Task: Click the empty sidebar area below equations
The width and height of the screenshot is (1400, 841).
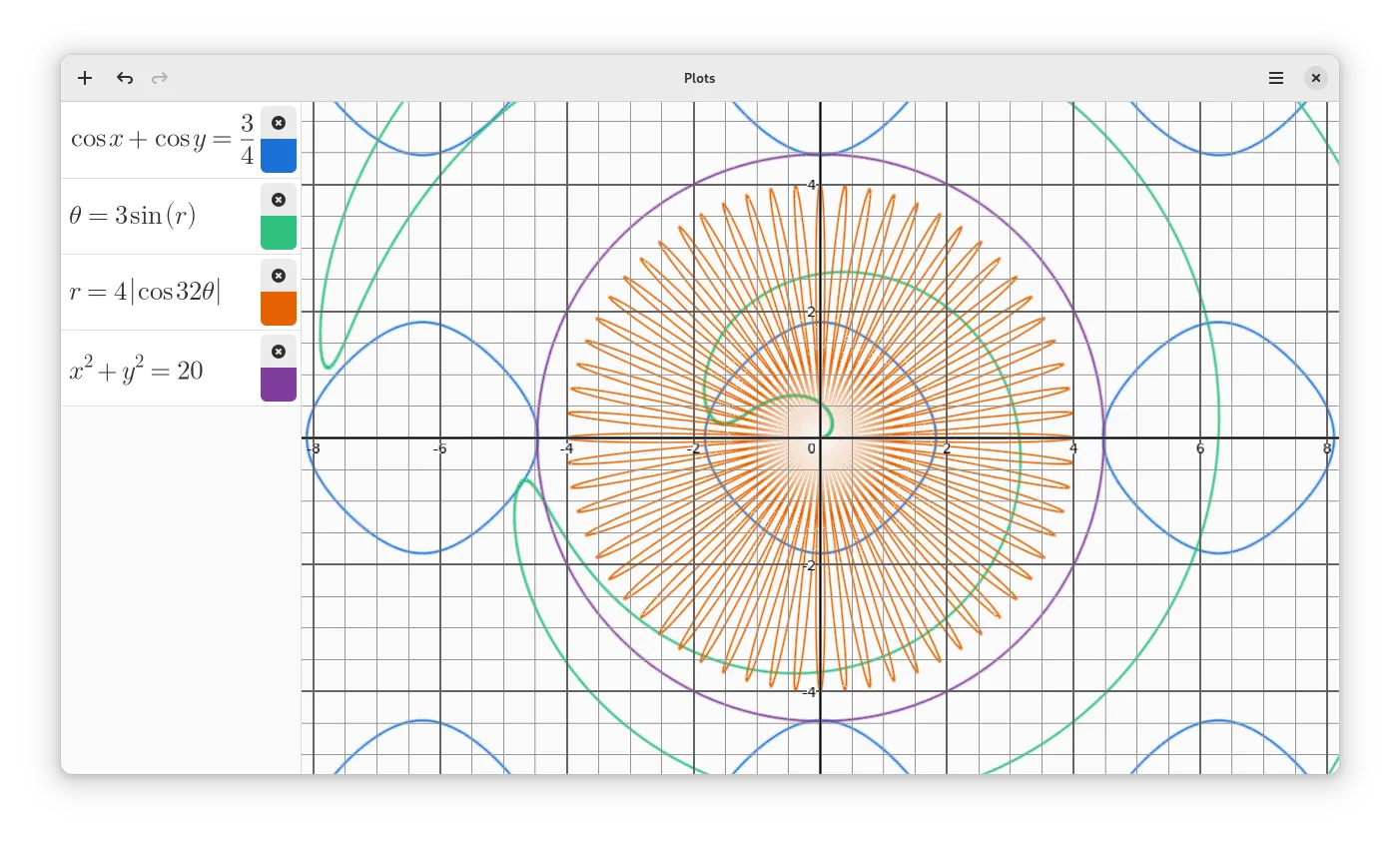Action: coord(180,589)
